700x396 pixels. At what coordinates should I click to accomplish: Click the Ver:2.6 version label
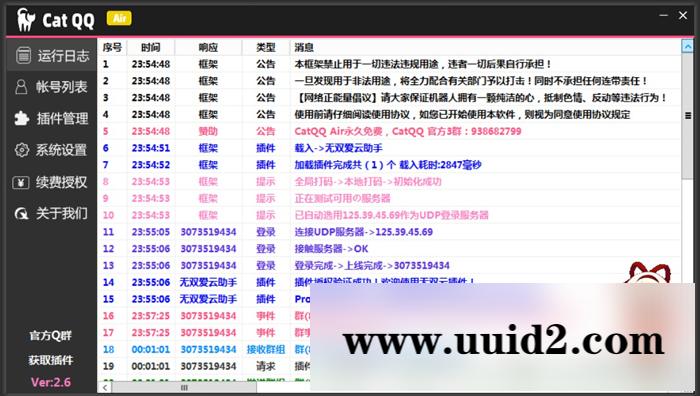pyautogui.click(x=51, y=382)
